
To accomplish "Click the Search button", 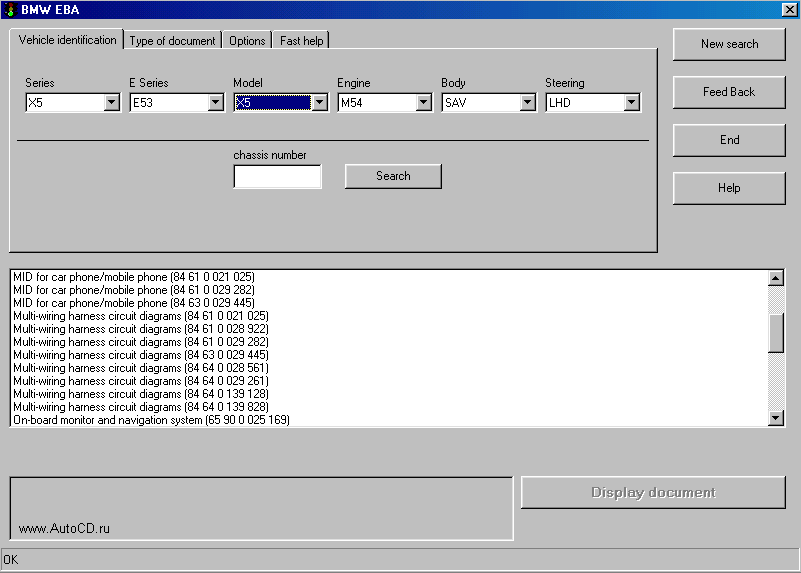I will click(x=393, y=176).
